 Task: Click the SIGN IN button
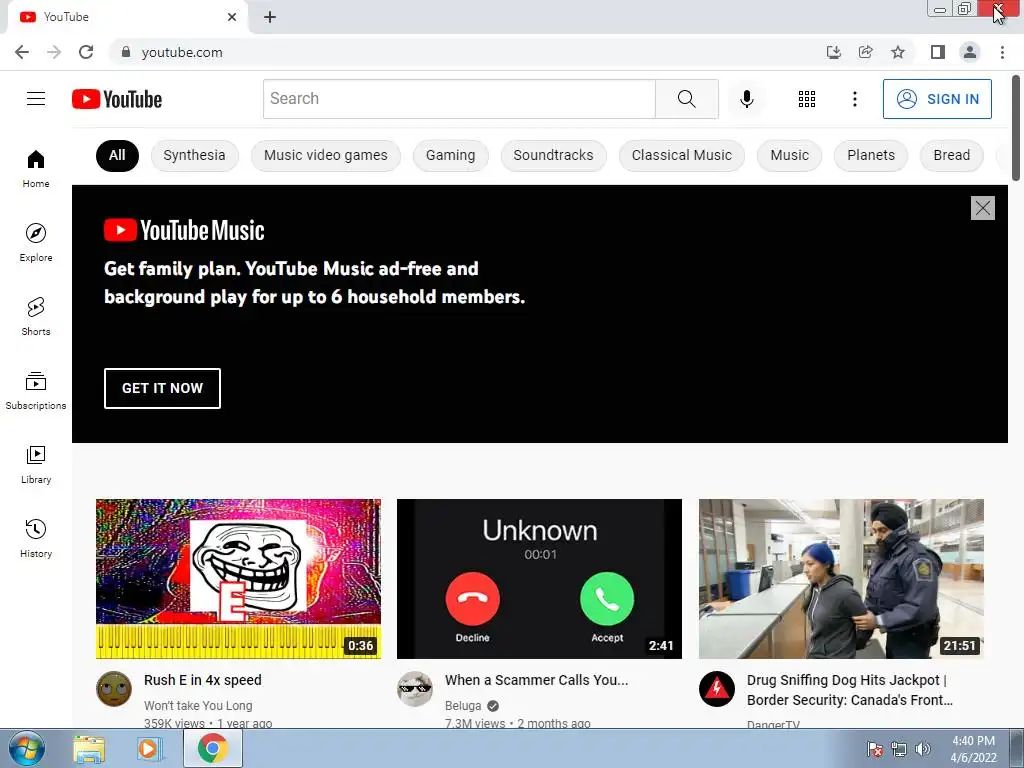pos(936,99)
